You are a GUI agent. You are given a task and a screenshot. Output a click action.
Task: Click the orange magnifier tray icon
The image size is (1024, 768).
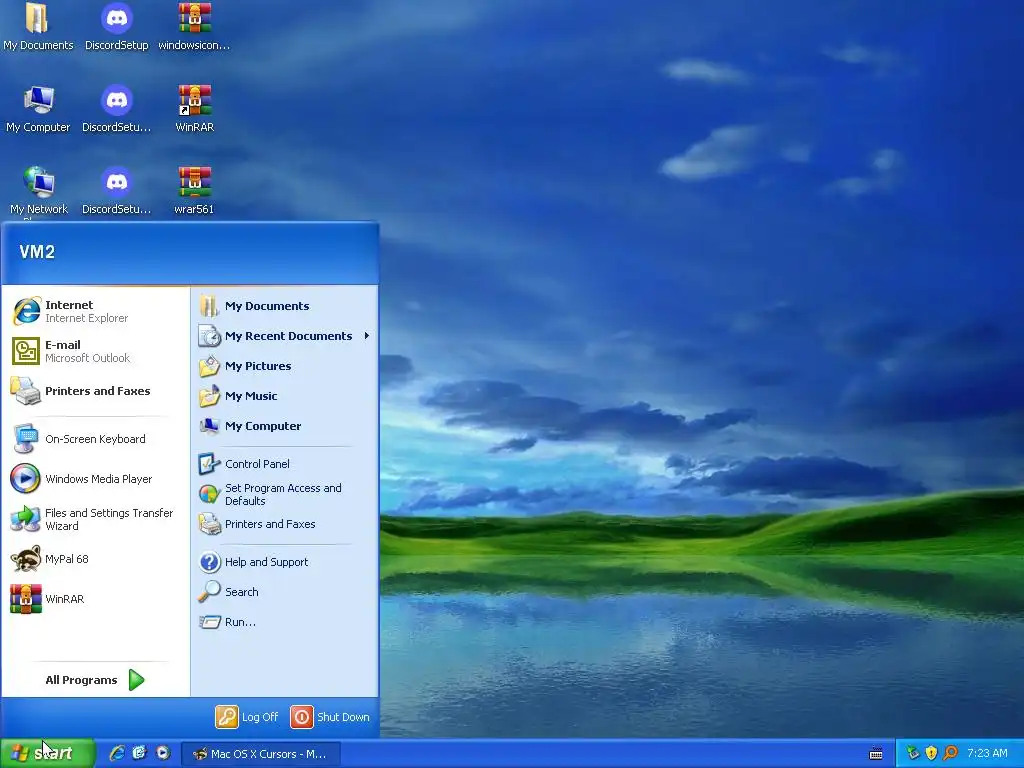point(950,753)
